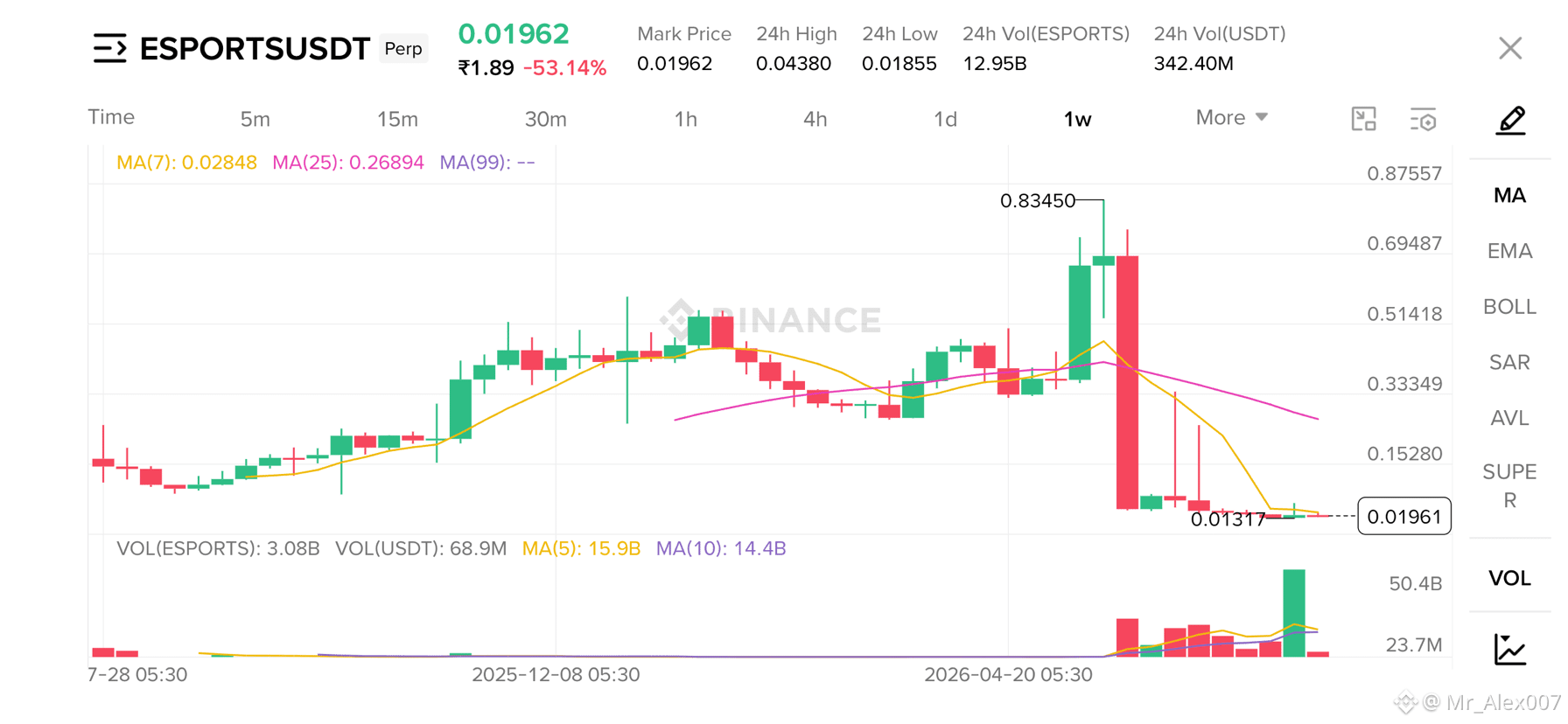Screen dimensions: 1568x724
Task: Click the current price label 0.01961
Action: 1403,517
